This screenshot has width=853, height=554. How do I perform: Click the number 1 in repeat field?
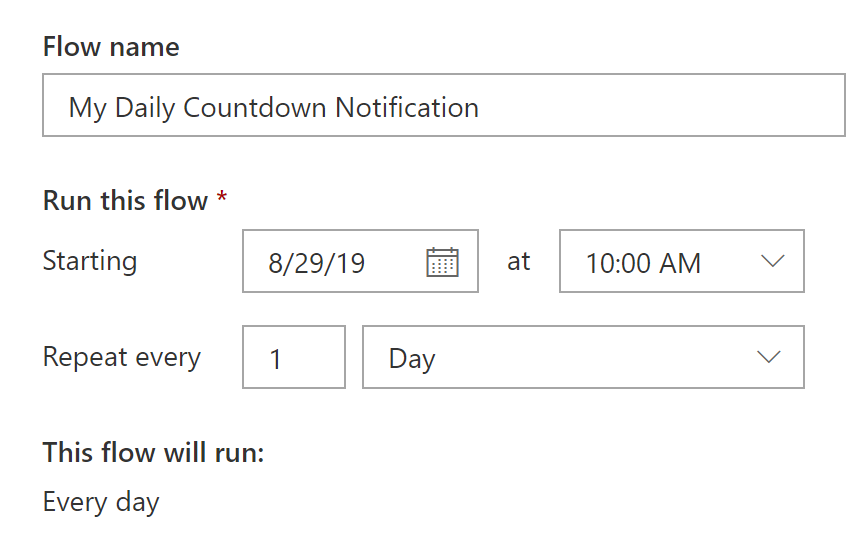pos(276,359)
